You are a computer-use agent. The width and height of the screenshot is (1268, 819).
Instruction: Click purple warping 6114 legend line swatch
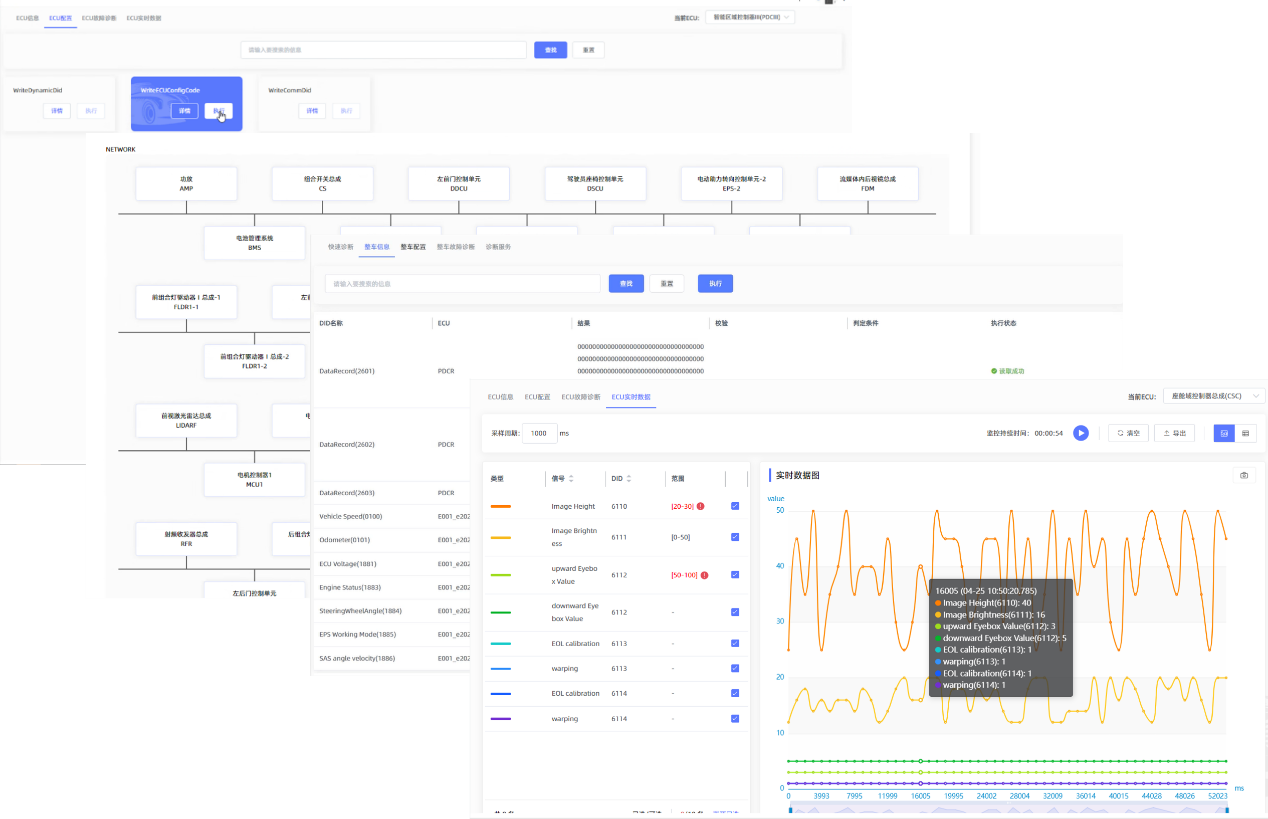coord(501,719)
